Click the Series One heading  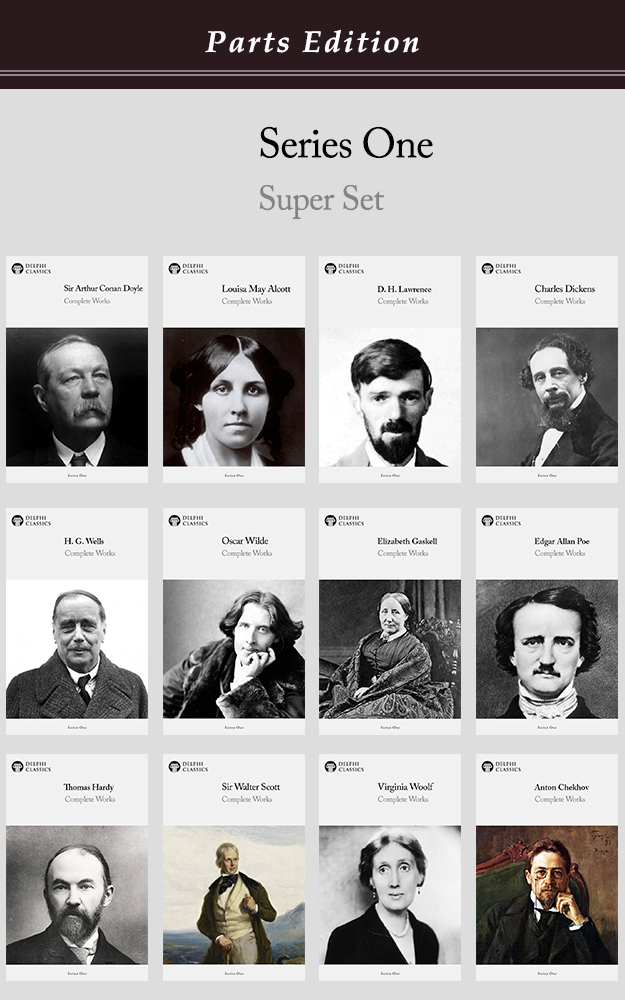[346, 143]
